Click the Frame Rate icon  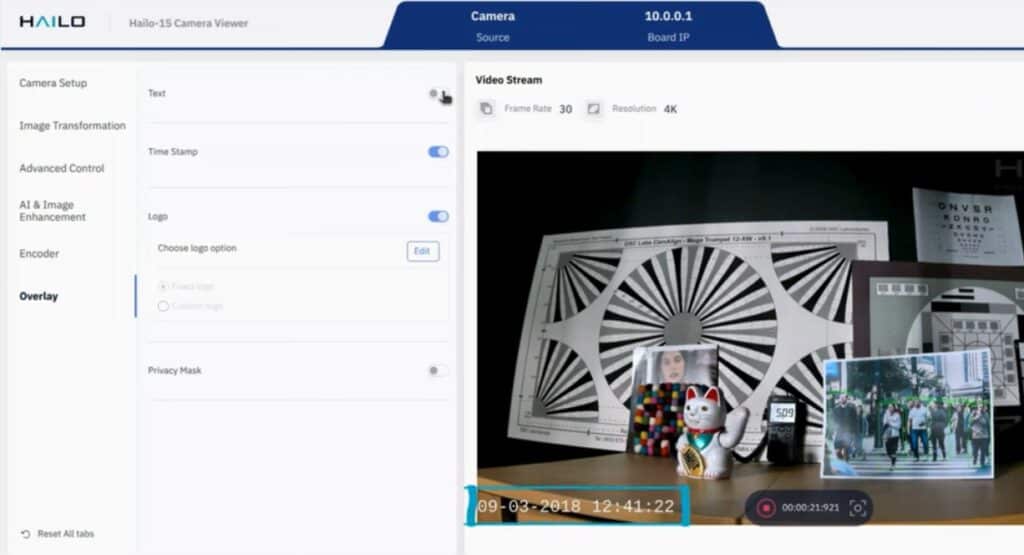coord(487,108)
